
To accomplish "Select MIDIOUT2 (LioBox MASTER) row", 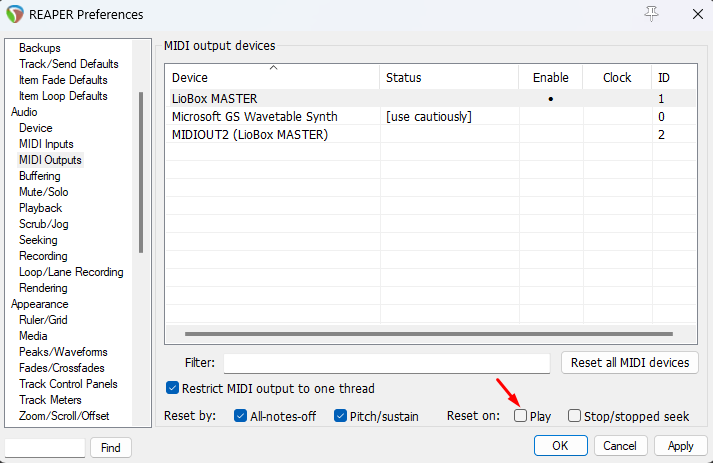I will pyautogui.click(x=431, y=135).
